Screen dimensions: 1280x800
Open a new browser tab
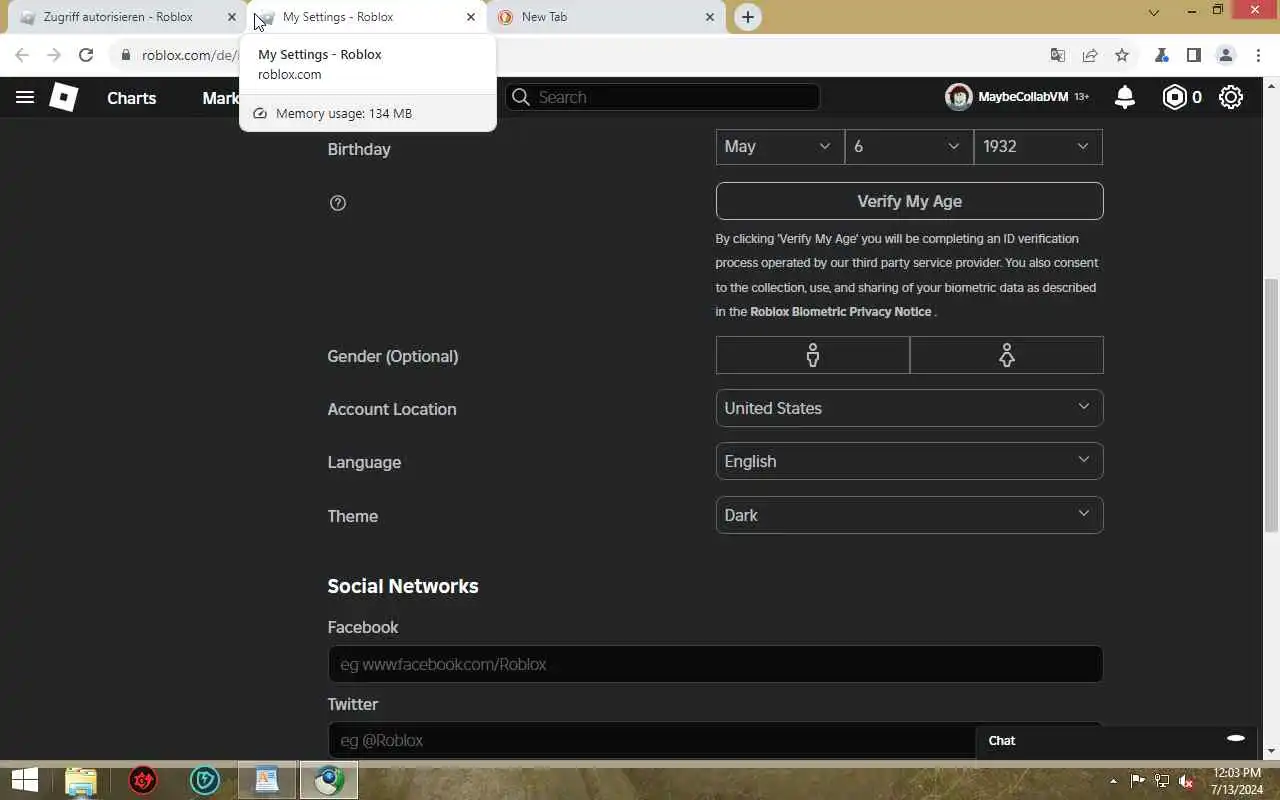[x=748, y=17]
